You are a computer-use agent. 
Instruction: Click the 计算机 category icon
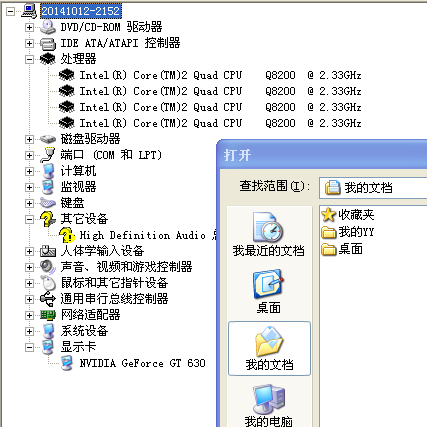(x=48, y=171)
